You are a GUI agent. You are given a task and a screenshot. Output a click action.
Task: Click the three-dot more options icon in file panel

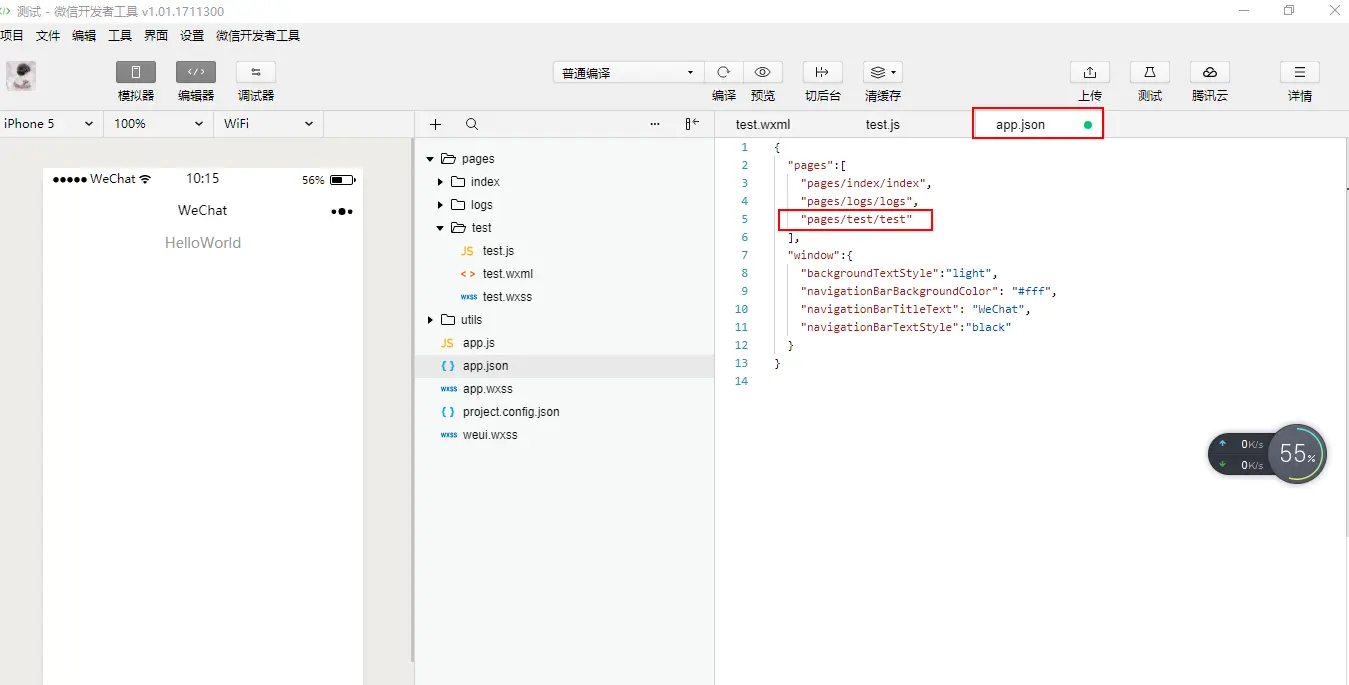click(655, 124)
